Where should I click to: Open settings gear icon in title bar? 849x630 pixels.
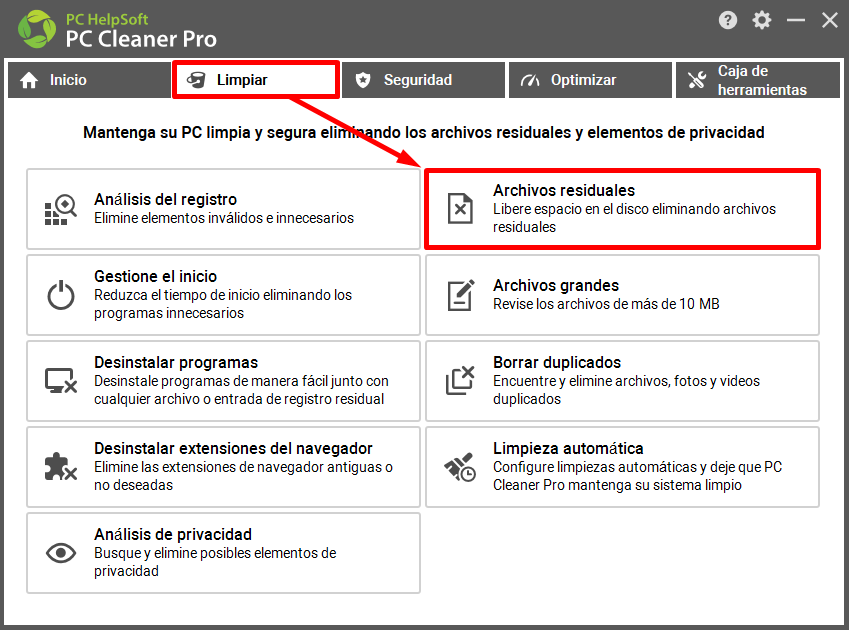click(762, 21)
